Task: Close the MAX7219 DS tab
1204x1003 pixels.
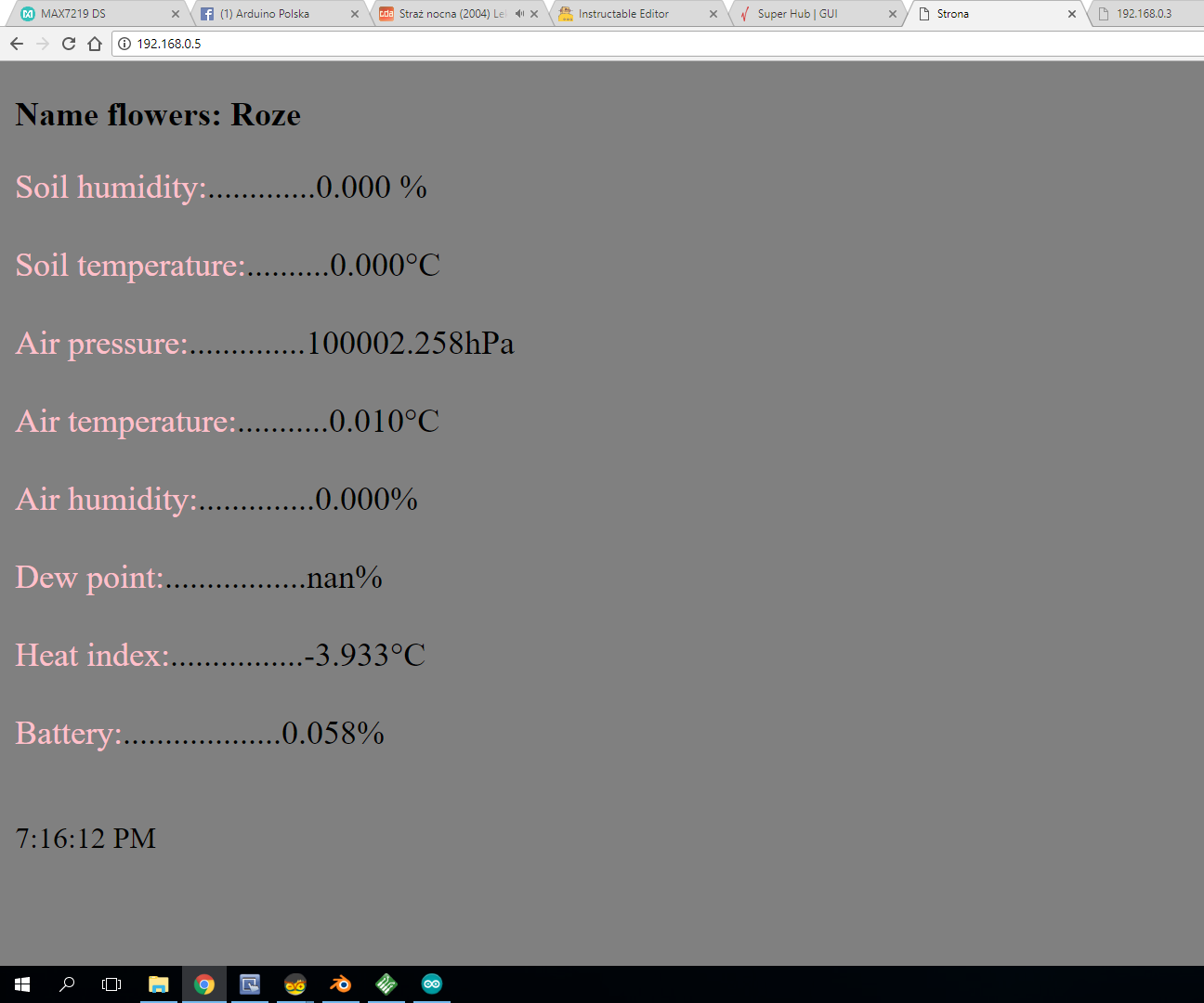Action: (x=176, y=14)
